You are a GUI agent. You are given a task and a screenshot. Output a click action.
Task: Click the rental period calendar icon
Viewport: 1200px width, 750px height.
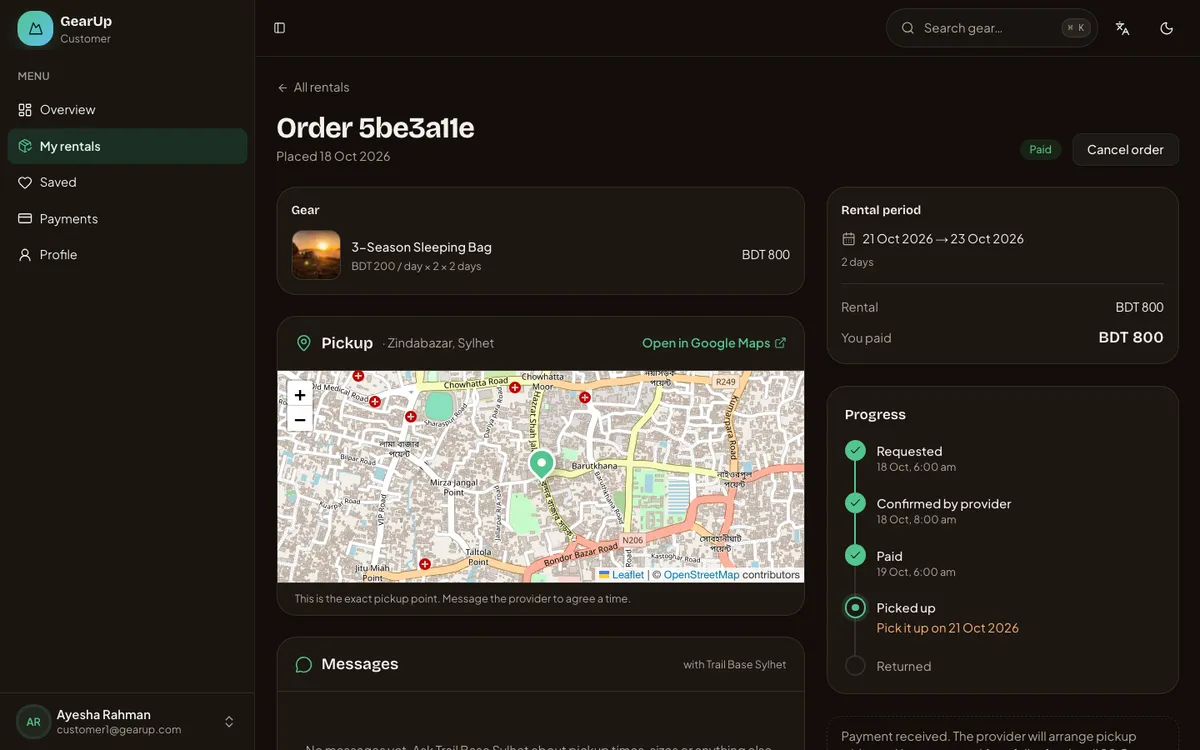pos(849,239)
